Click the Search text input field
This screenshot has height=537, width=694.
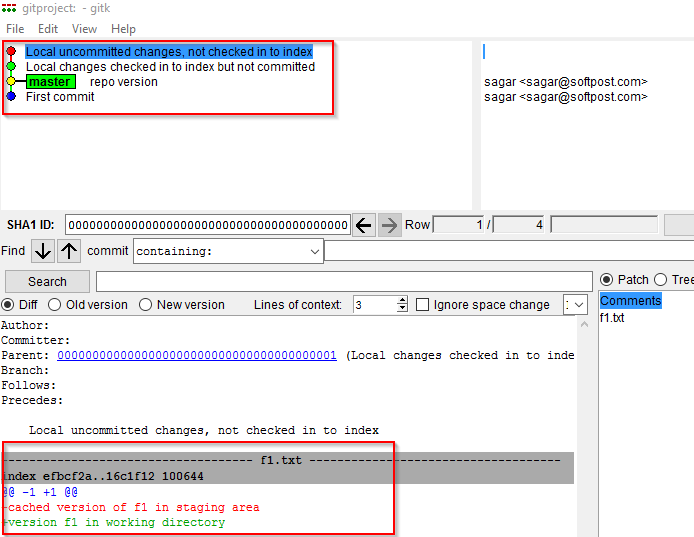(344, 282)
